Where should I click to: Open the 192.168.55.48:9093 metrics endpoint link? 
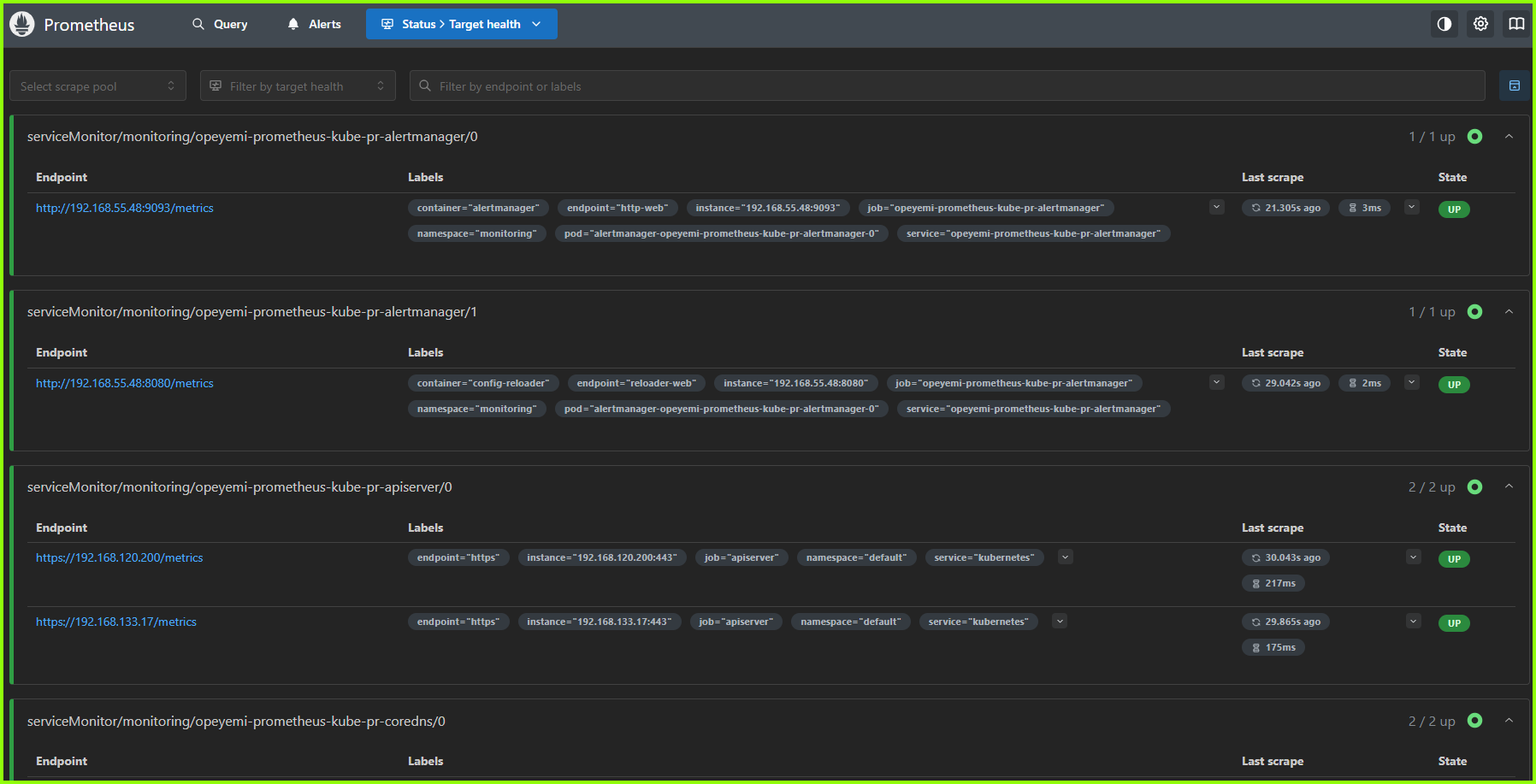124,208
